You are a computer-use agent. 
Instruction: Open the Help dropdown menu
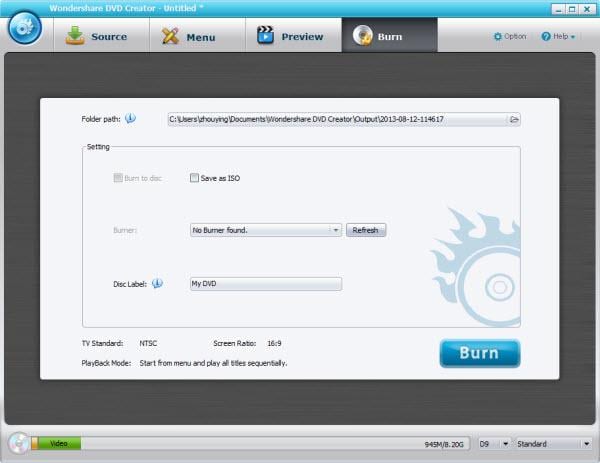click(558, 36)
